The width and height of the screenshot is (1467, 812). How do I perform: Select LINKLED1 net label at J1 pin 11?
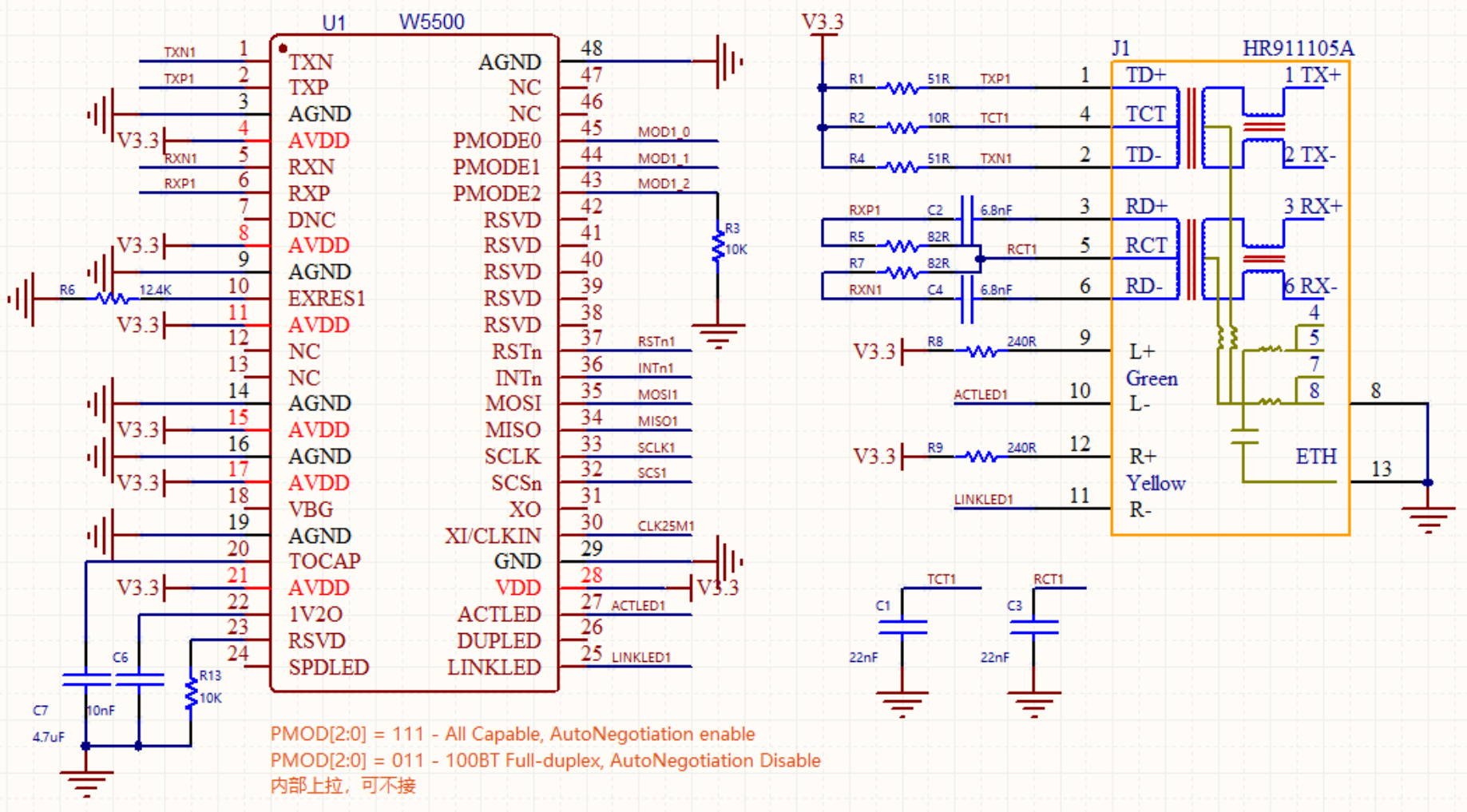click(984, 499)
